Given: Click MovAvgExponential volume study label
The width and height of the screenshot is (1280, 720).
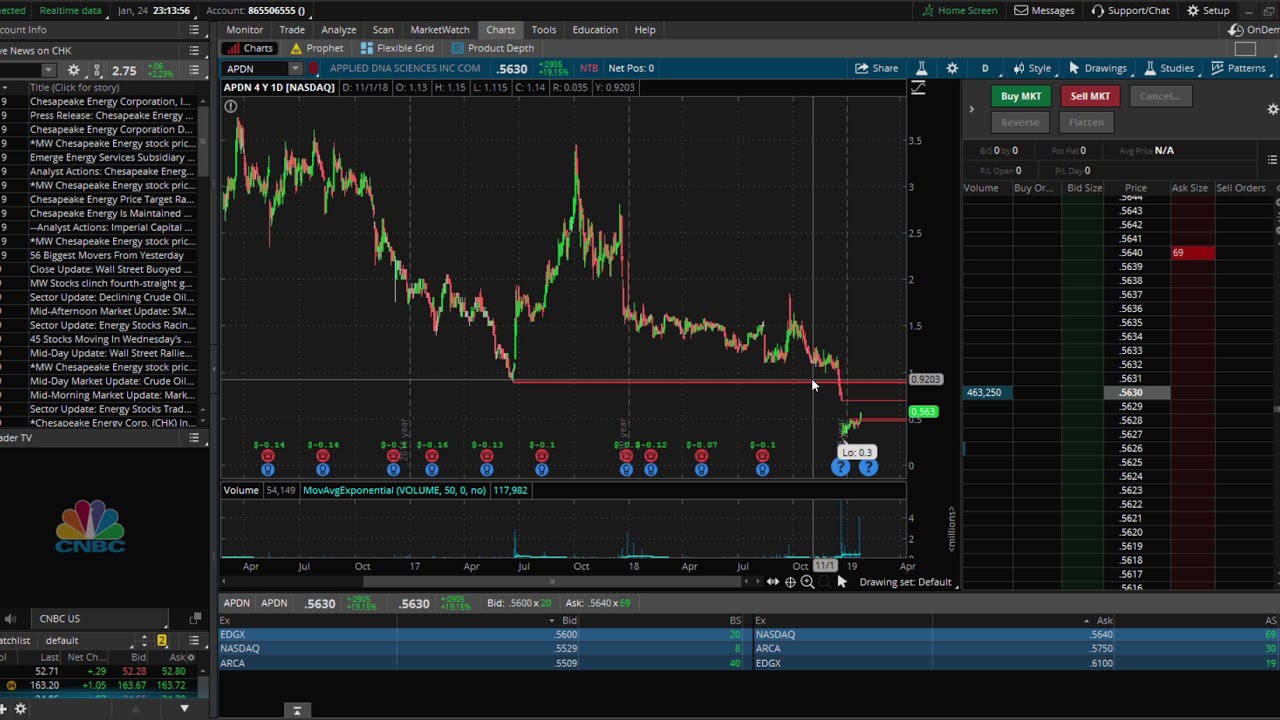Looking at the screenshot, I should tap(395, 490).
